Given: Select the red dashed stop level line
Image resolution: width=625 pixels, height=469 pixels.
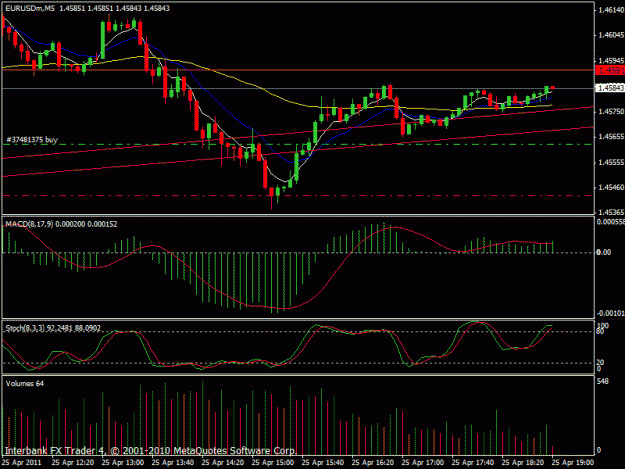Looking at the screenshot, I should click(298, 195).
